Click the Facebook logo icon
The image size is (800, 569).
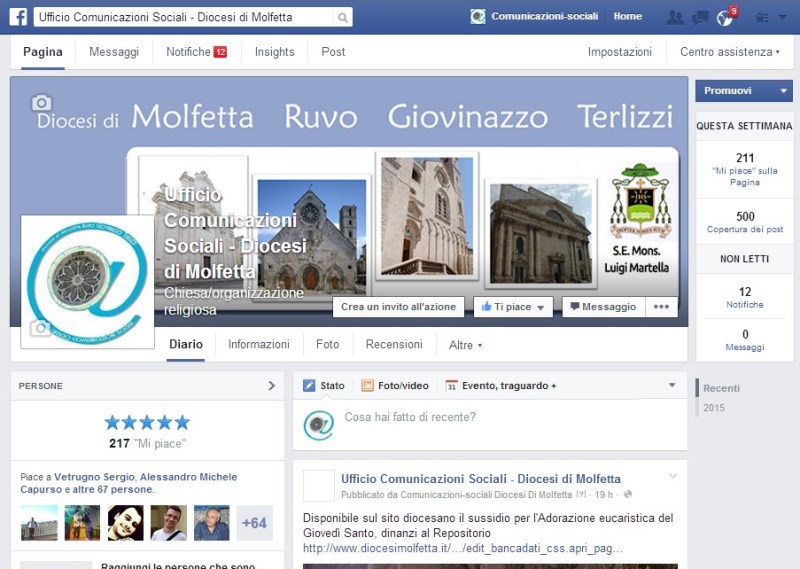coord(18,17)
